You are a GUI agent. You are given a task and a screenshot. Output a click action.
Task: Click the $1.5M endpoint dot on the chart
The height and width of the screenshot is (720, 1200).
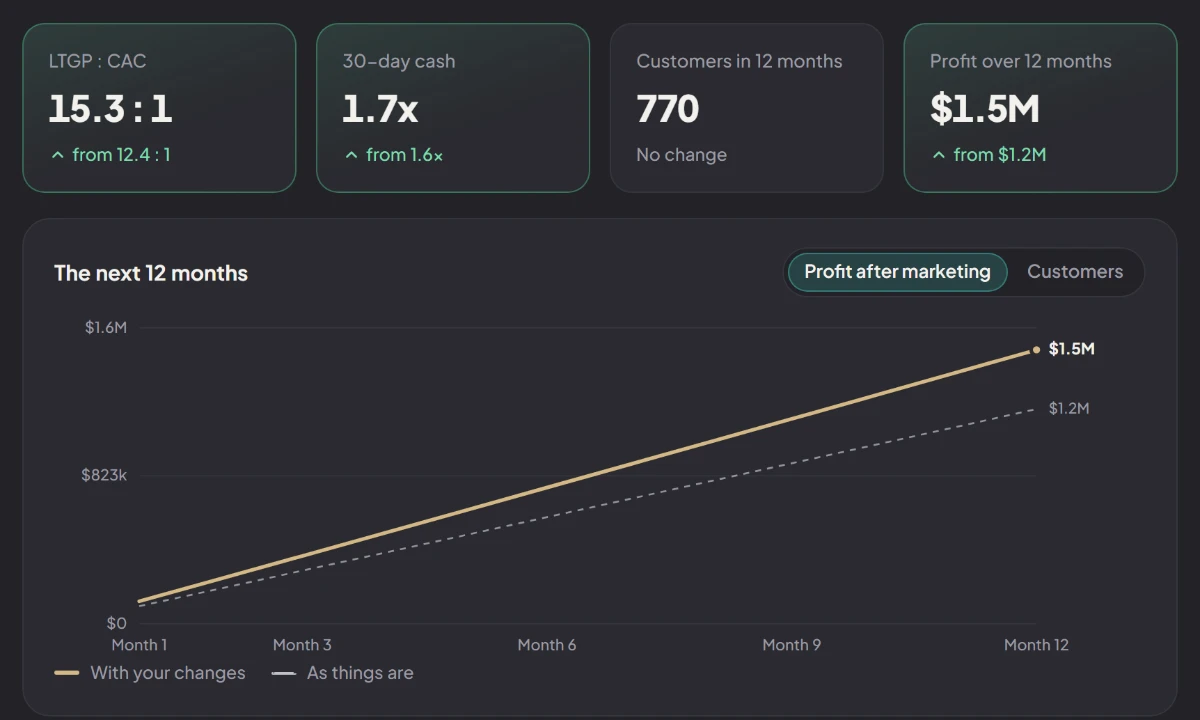tap(1036, 349)
